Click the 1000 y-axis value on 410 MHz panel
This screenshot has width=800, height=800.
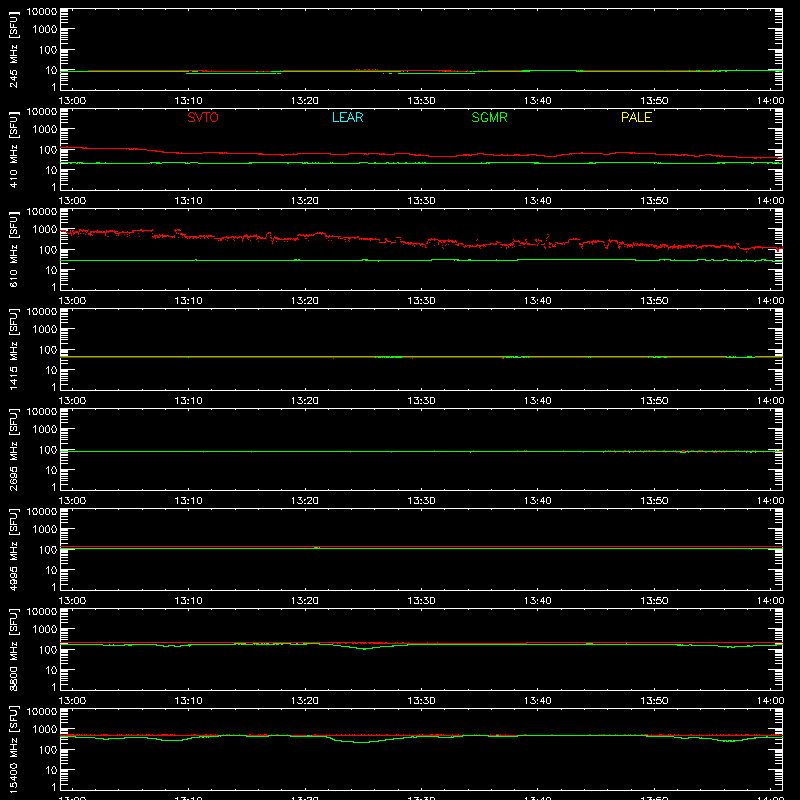click(45, 130)
